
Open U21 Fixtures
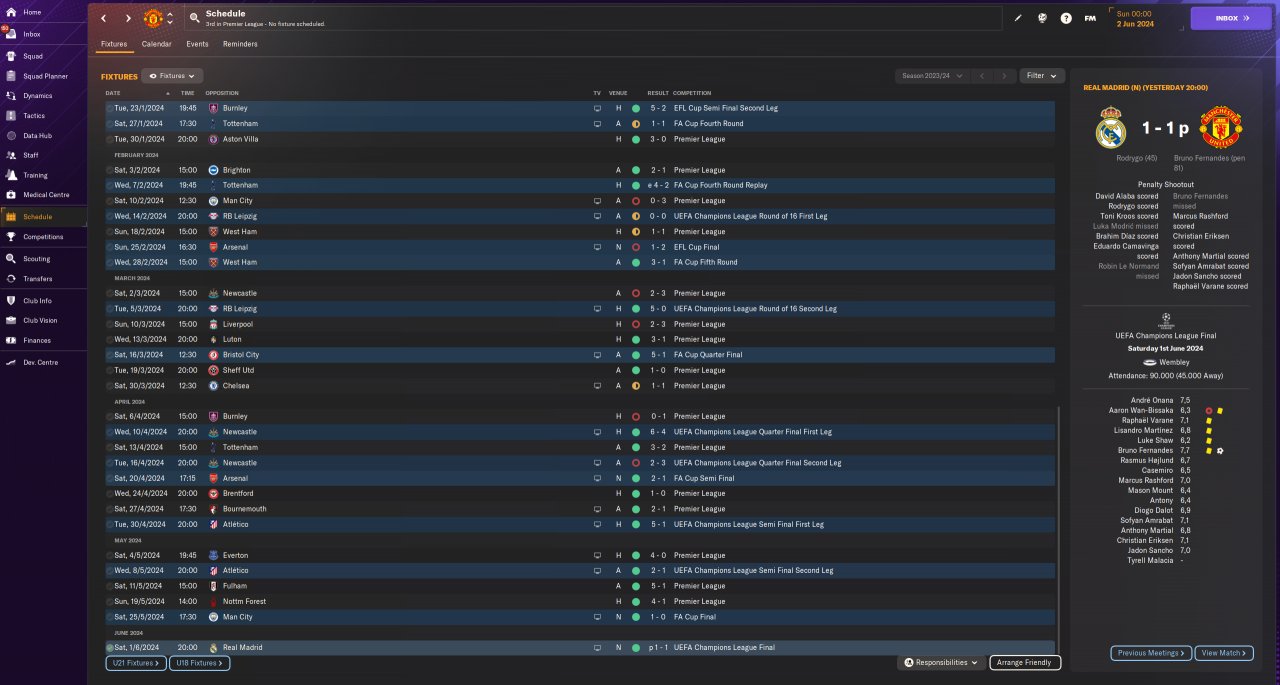coord(134,663)
